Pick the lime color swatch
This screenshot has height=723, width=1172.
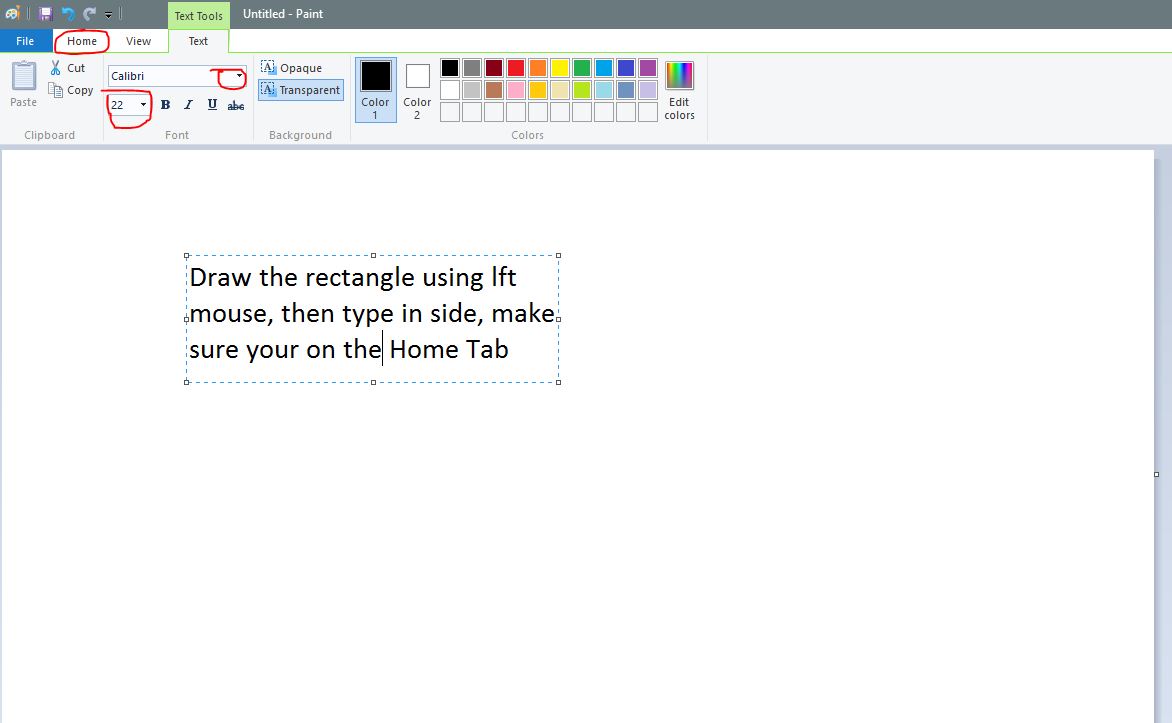[x=582, y=90]
